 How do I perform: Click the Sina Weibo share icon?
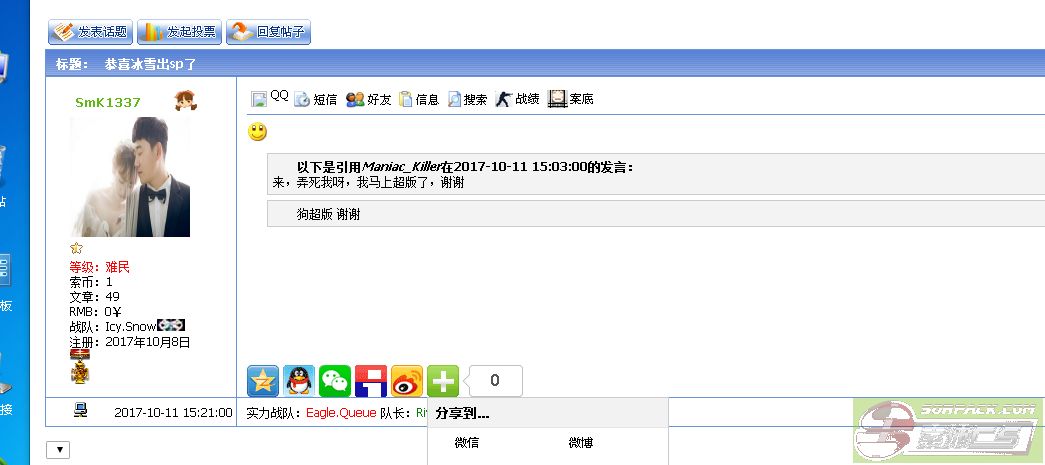pos(407,381)
